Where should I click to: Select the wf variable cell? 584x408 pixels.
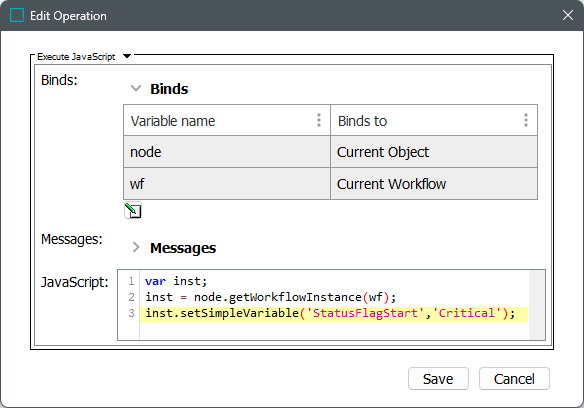(227, 184)
